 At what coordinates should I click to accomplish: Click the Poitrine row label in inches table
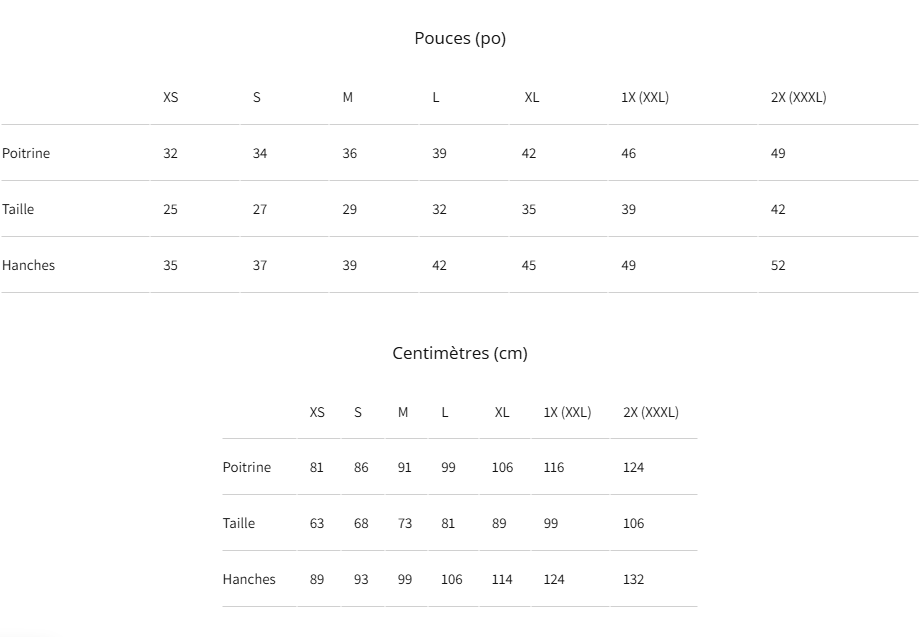click(26, 154)
